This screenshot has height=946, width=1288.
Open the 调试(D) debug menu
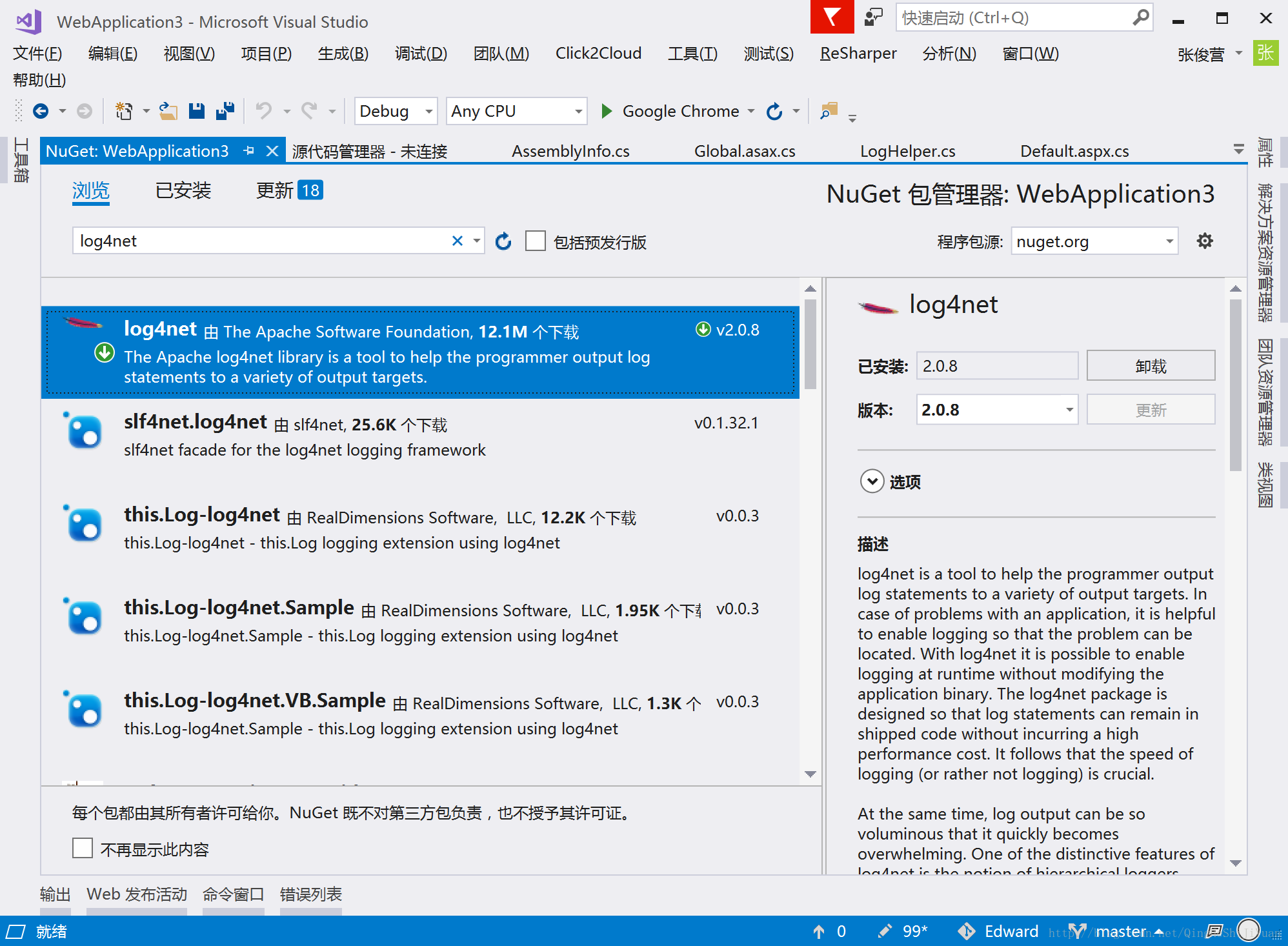click(421, 53)
